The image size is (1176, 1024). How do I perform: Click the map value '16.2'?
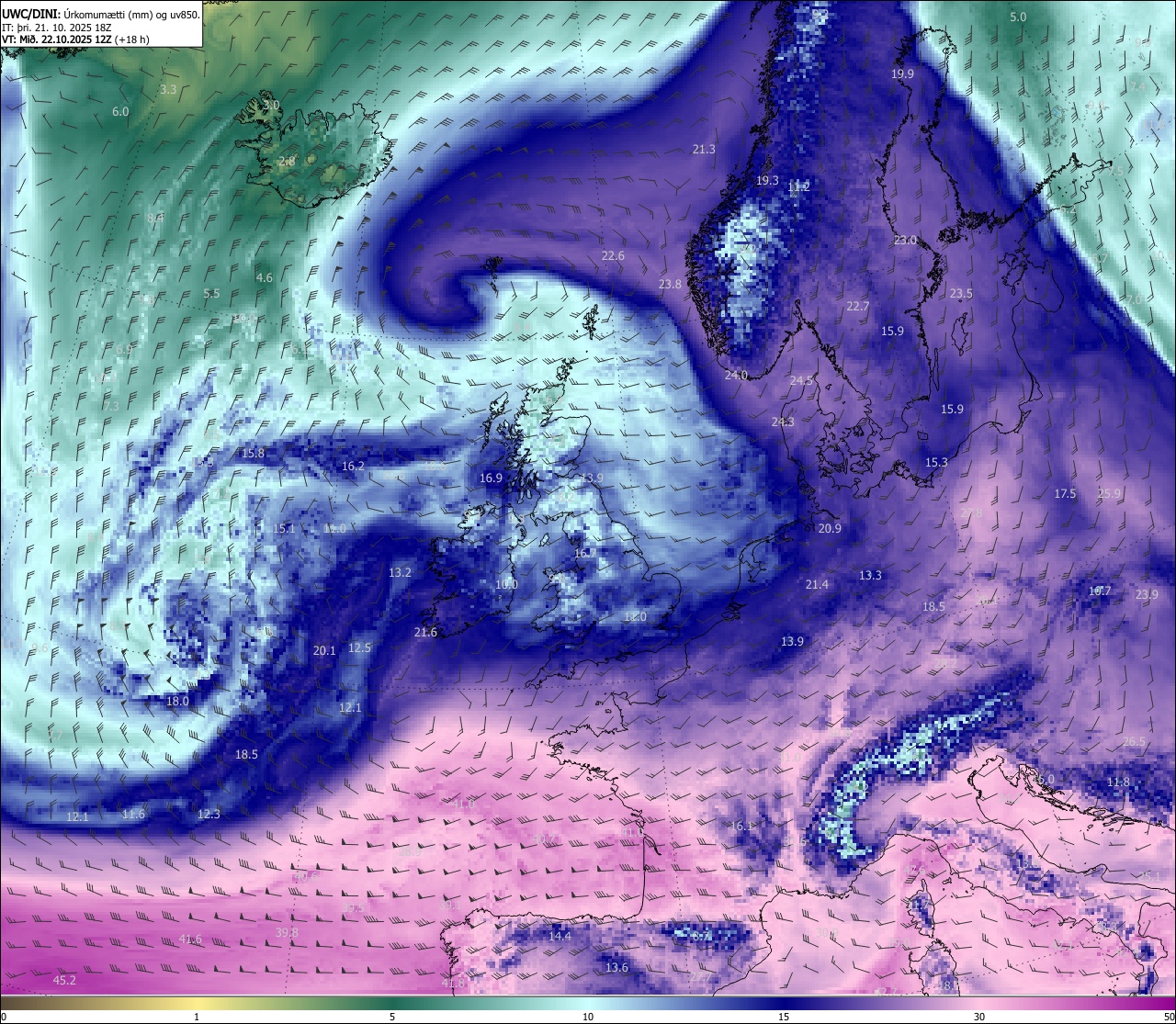tap(353, 466)
